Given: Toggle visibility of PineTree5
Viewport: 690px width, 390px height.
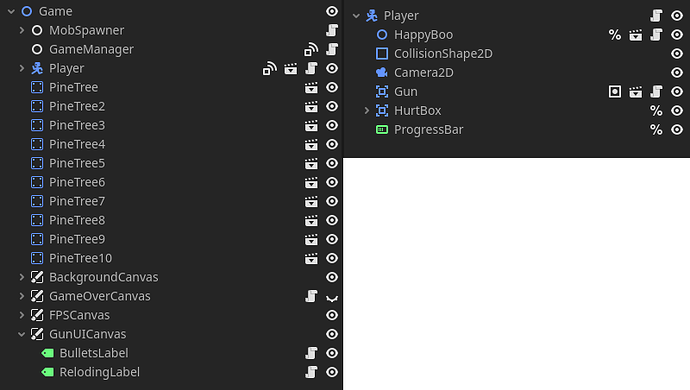Looking at the screenshot, I should click(332, 163).
